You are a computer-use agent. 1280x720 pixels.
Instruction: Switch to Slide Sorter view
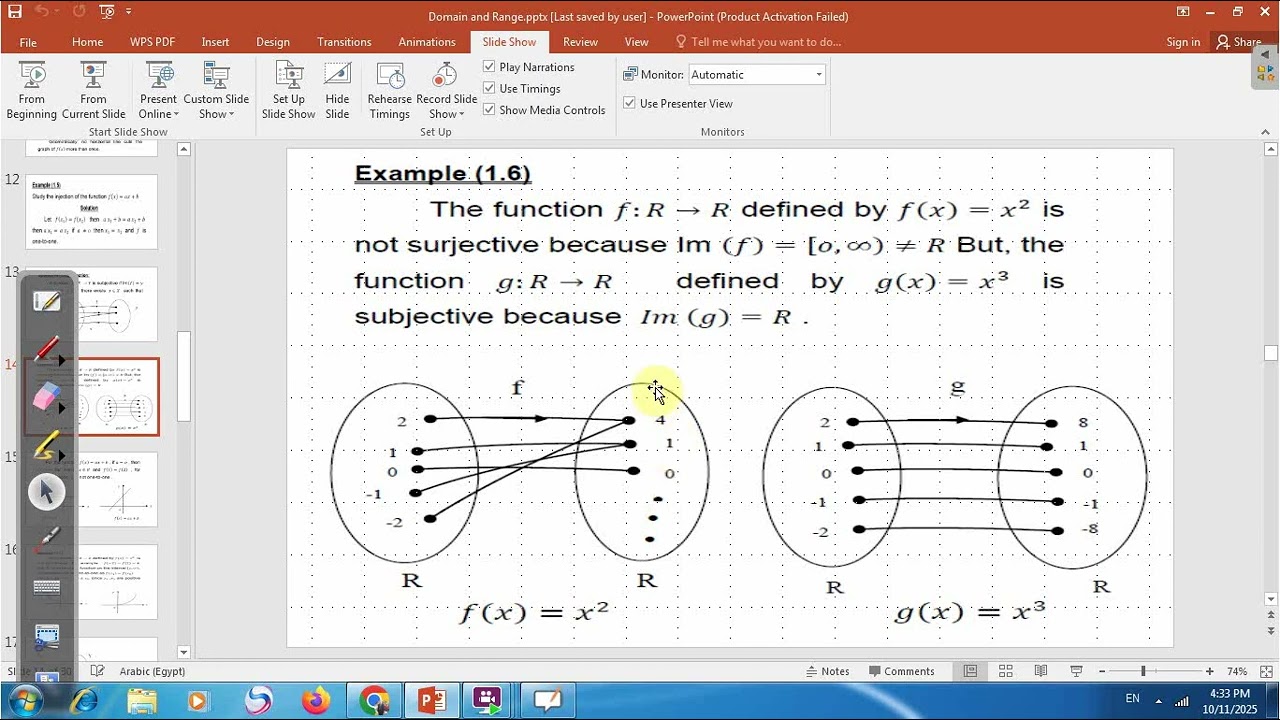click(1006, 671)
